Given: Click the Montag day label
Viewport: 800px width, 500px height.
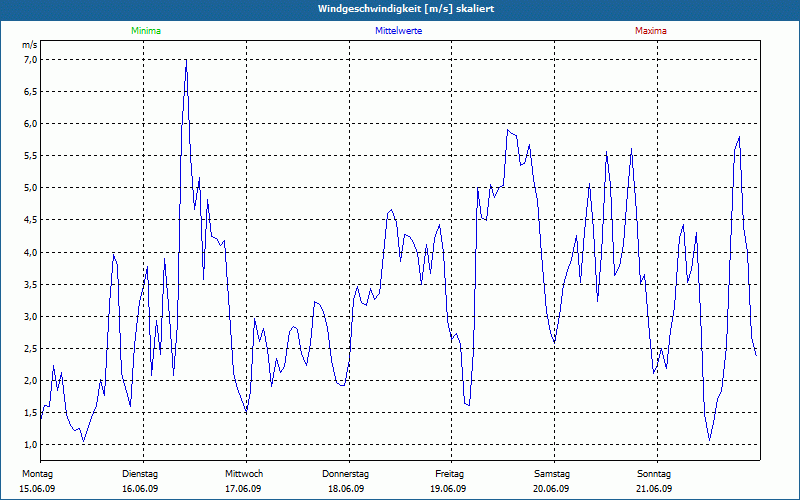Looking at the screenshot, I should point(37,474).
